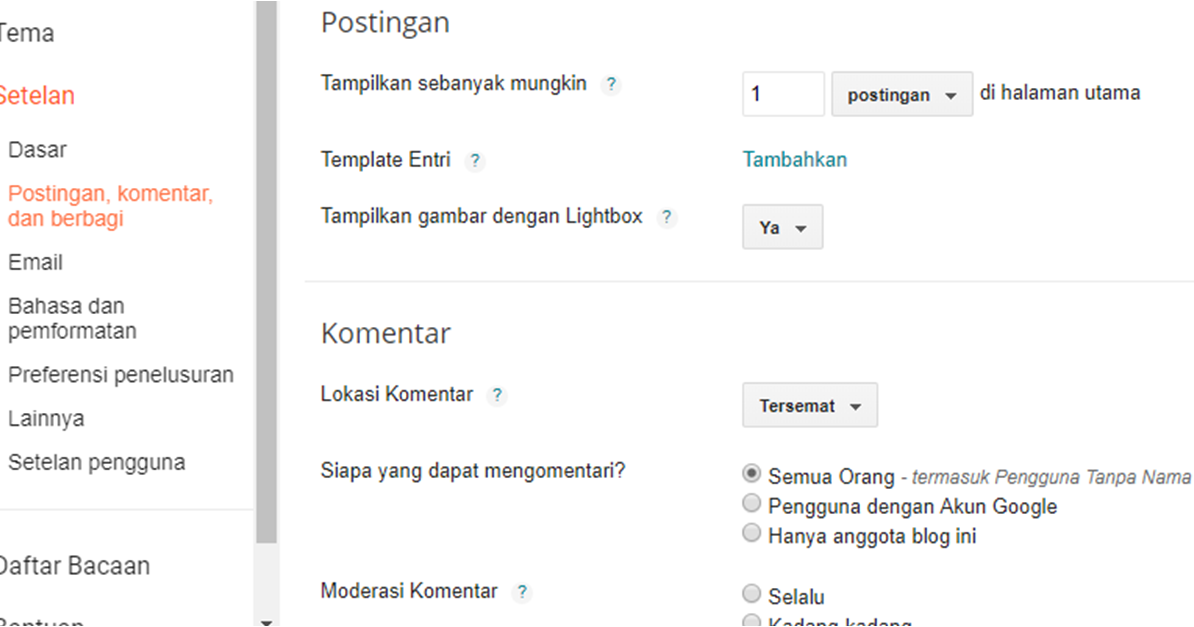Expand the Lightbox Ya dropdown
Viewport: 1194px width, 627px height.
(x=782, y=228)
